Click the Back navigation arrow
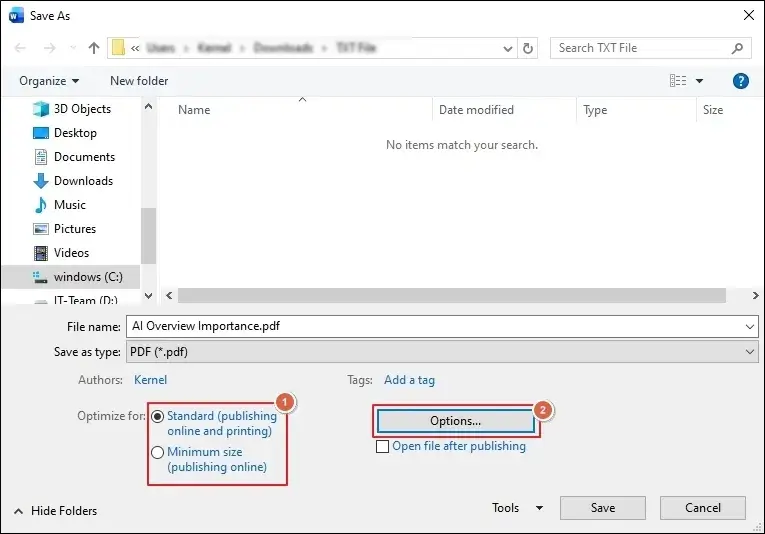The image size is (765, 534). tap(20, 48)
